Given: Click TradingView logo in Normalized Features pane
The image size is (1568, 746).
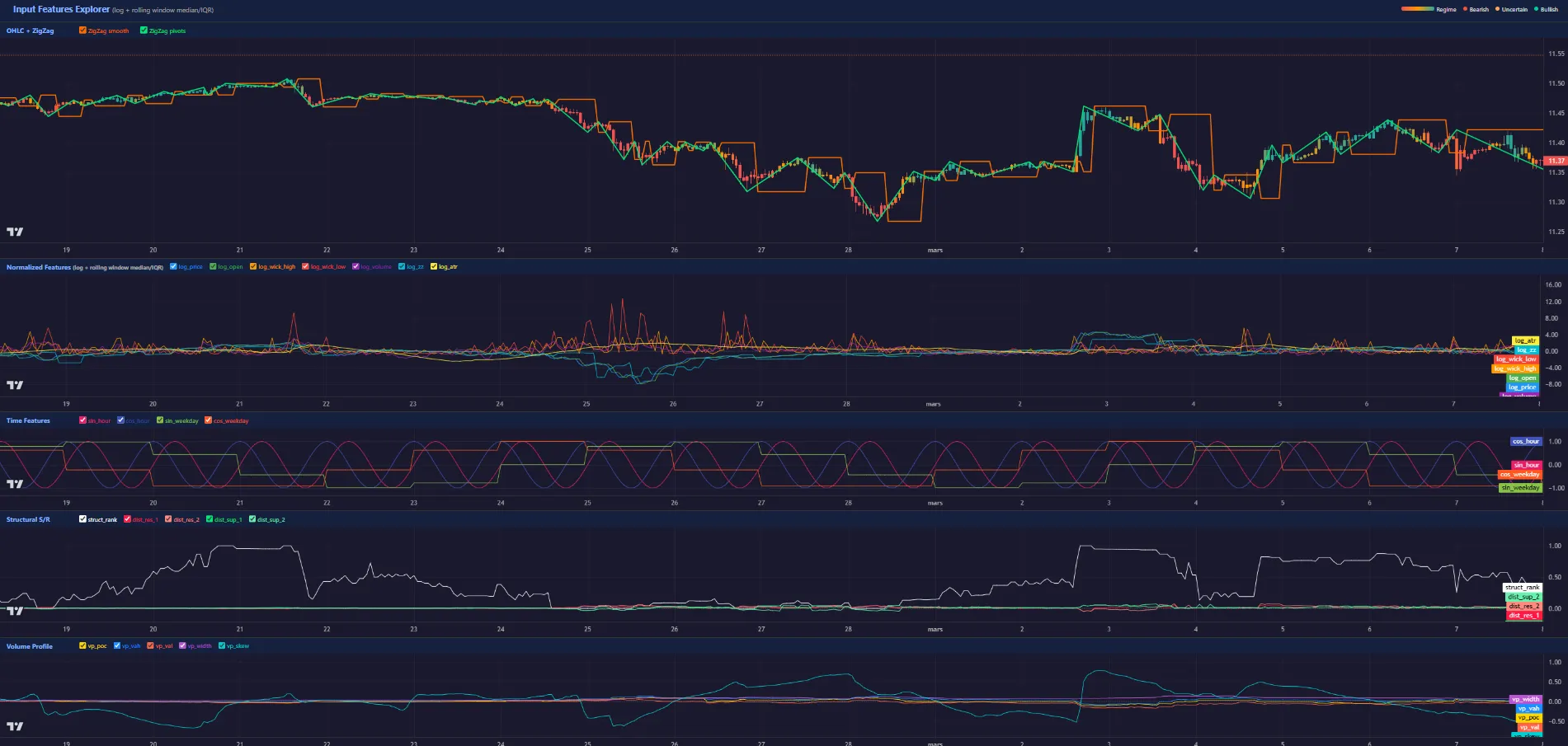Looking at the screenshot, I should (15, 385).
